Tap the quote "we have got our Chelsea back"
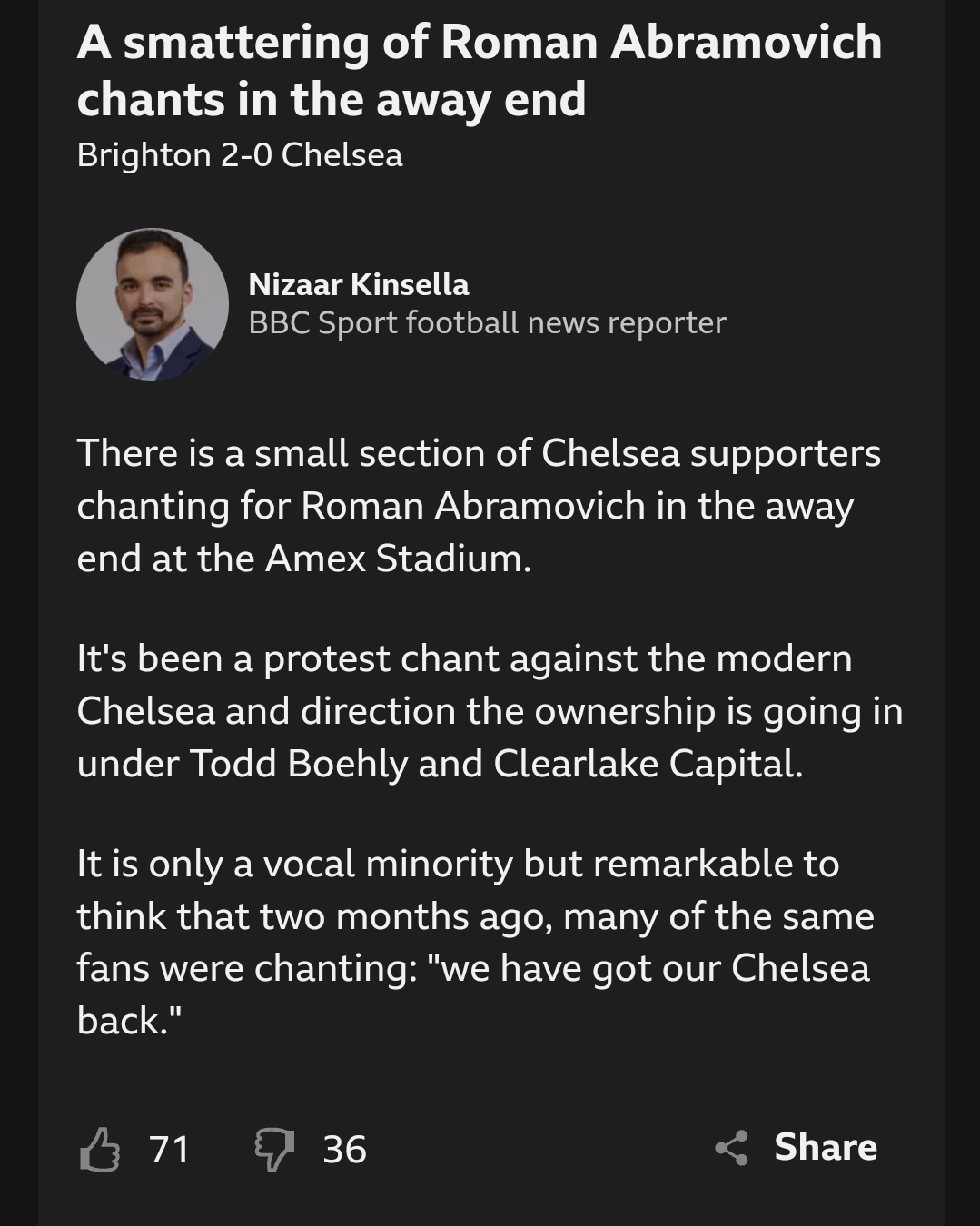Screen dimensions: 980x1226 coord(473,994)
